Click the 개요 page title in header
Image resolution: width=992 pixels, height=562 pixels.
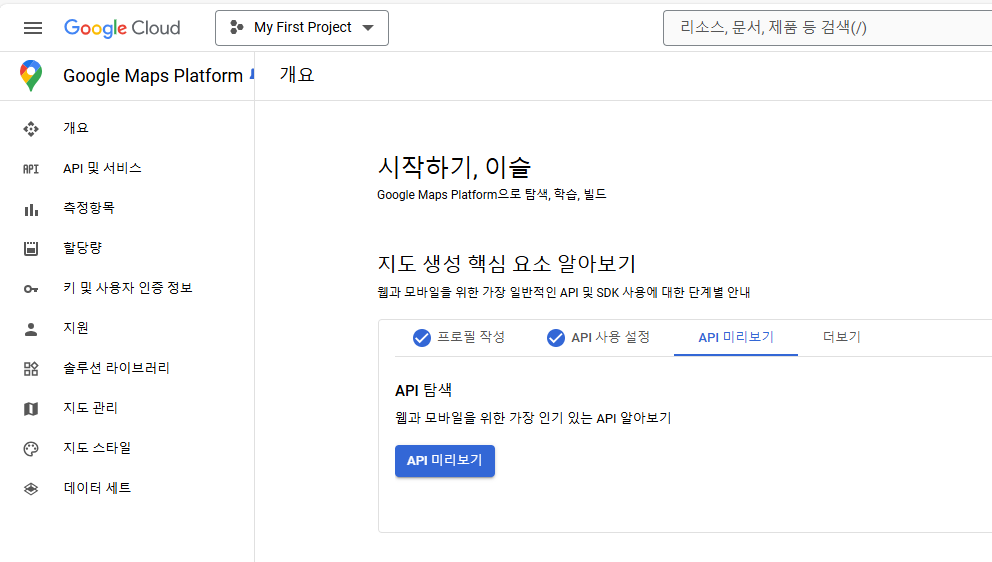pos(297,75)
